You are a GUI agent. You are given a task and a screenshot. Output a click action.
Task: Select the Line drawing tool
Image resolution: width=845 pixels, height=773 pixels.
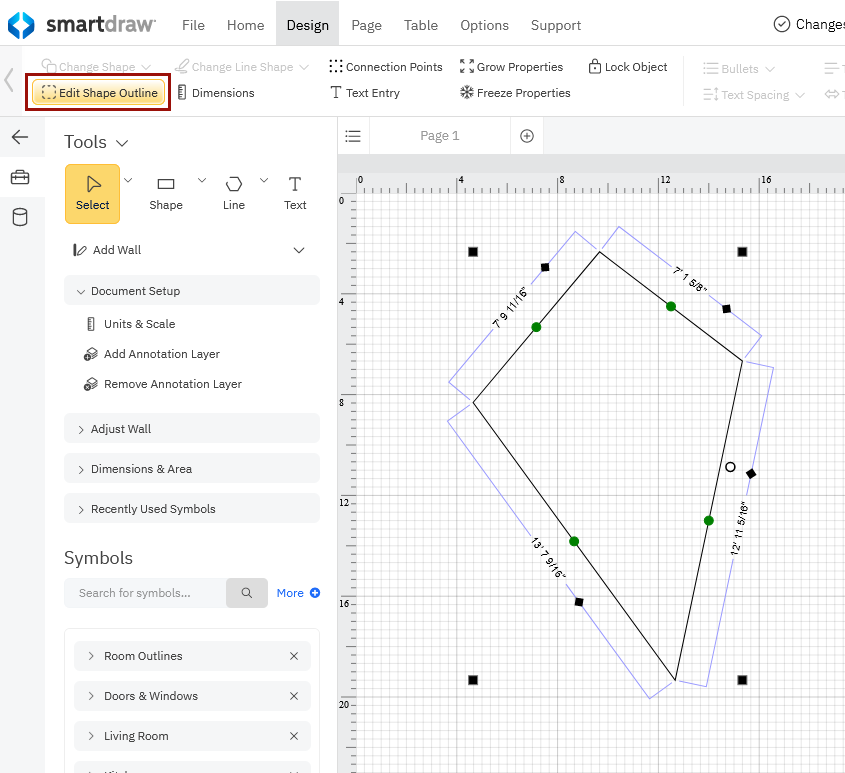(x=234, y=192)
